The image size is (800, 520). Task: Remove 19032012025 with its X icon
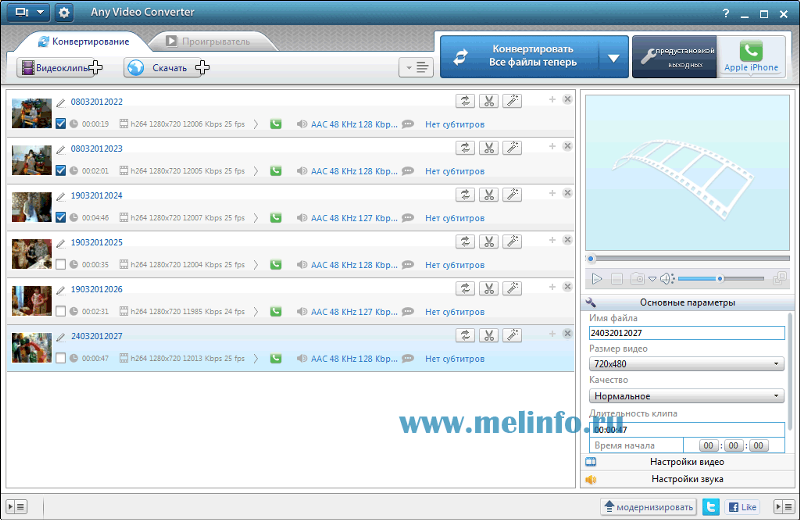[x=567, y=240]
